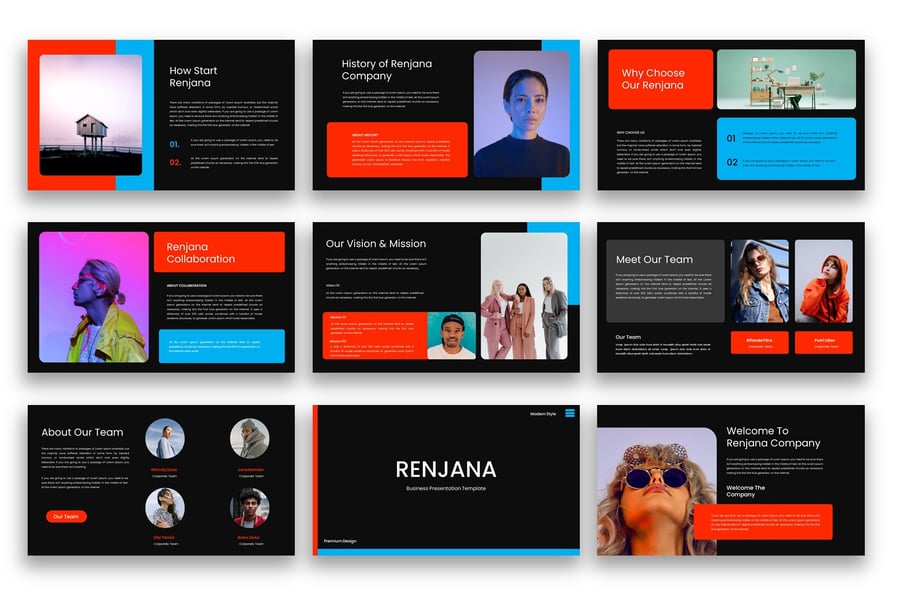
Task: Click the 'Premium Design' text on the title slide
Action: point(342,541)
